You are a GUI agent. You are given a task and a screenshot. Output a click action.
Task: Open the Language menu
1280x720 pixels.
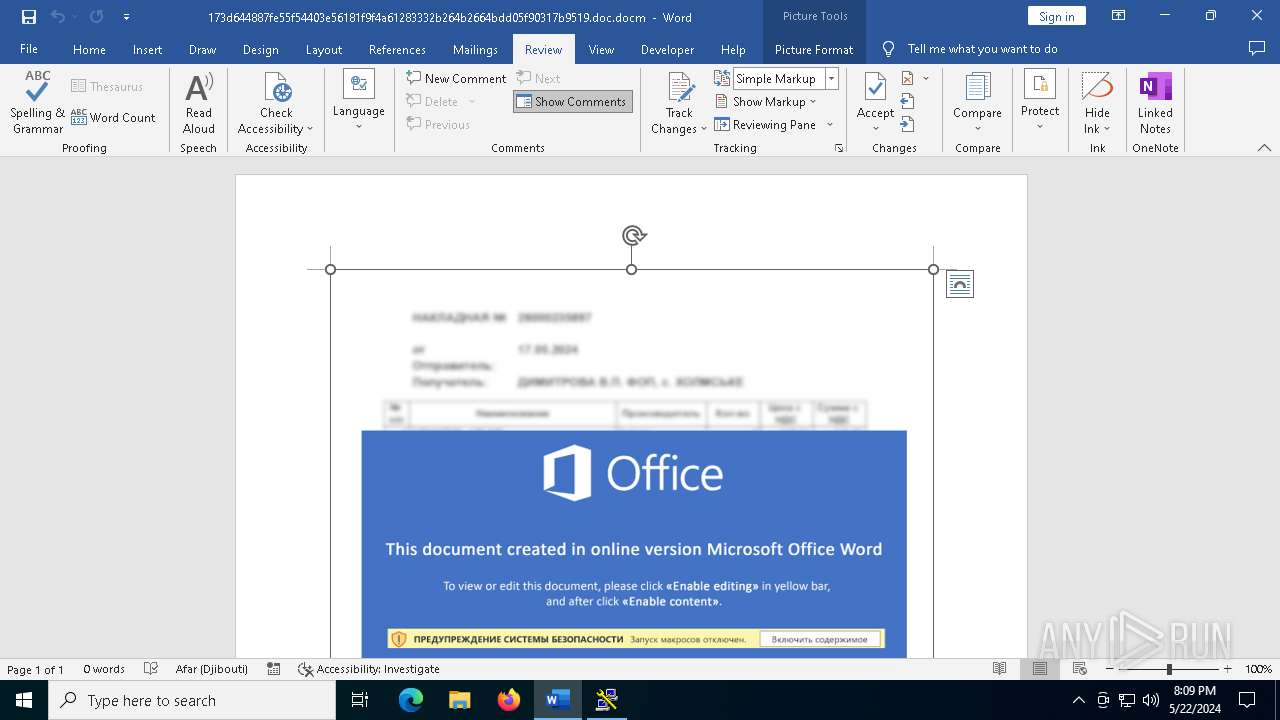point(359,100)
